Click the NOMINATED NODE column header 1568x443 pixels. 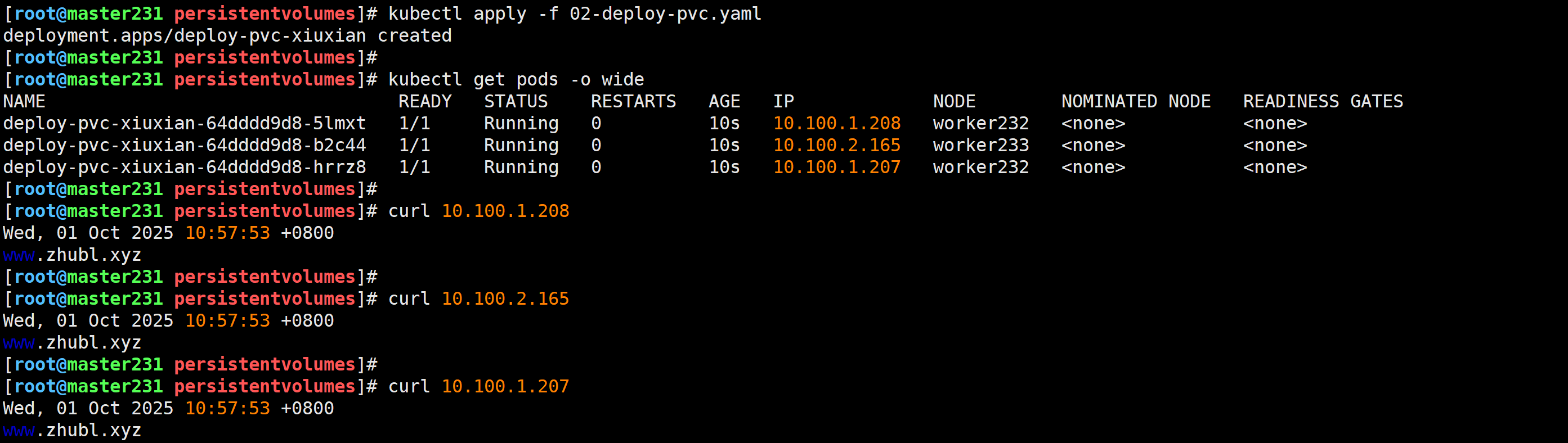(1136, 101)
